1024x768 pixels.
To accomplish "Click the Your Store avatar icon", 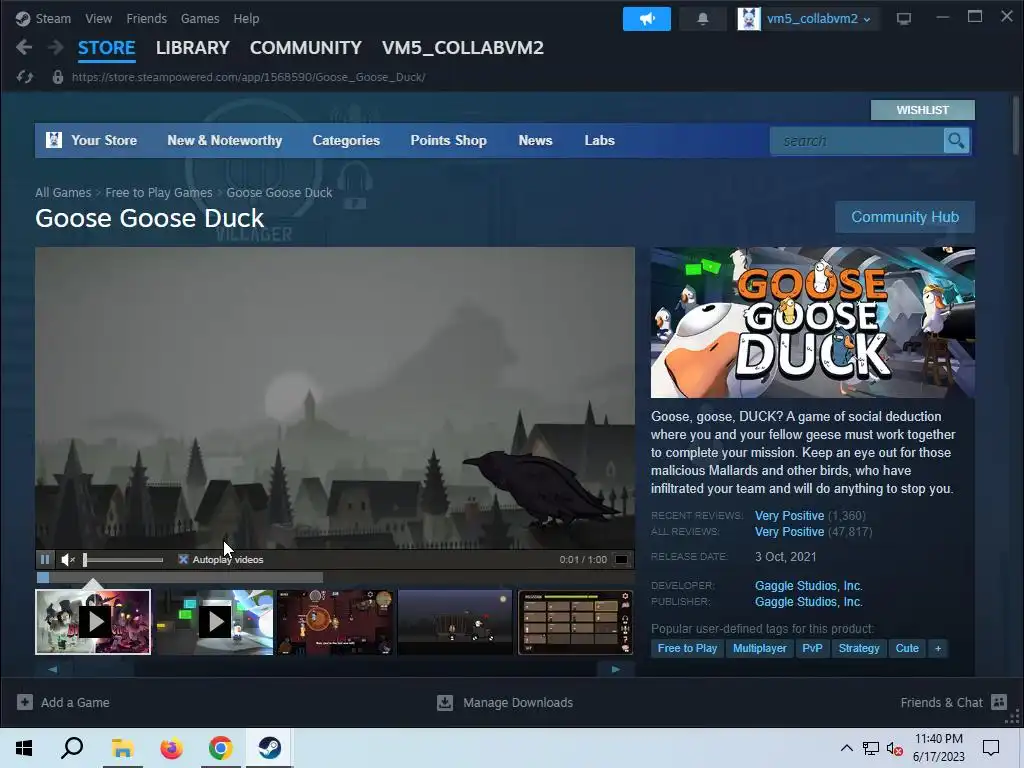I will click(x=54, y=140).
